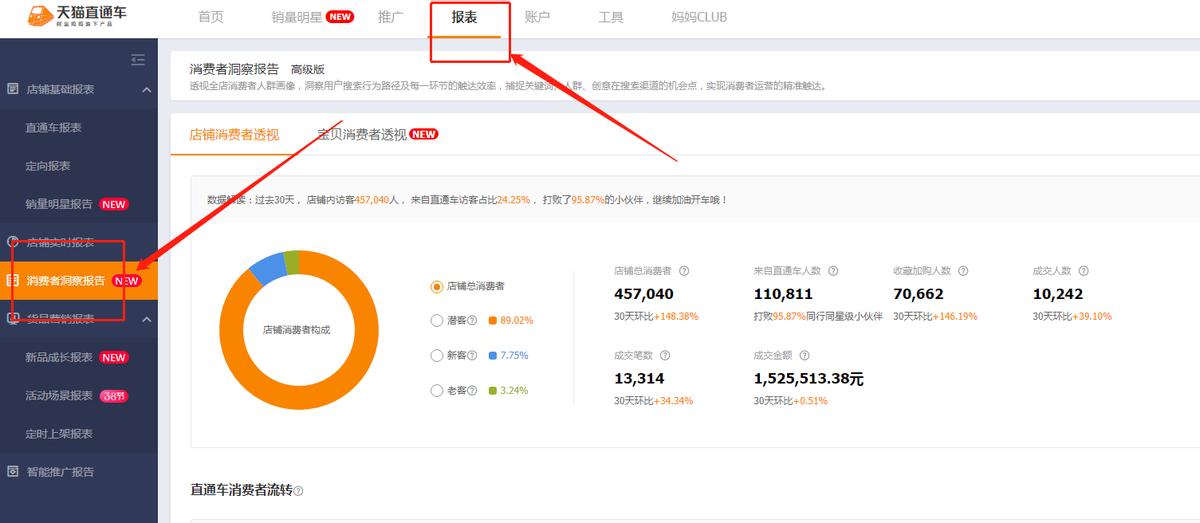Collapse the 店铺基础报表 group chevron

tap(147, 90)
